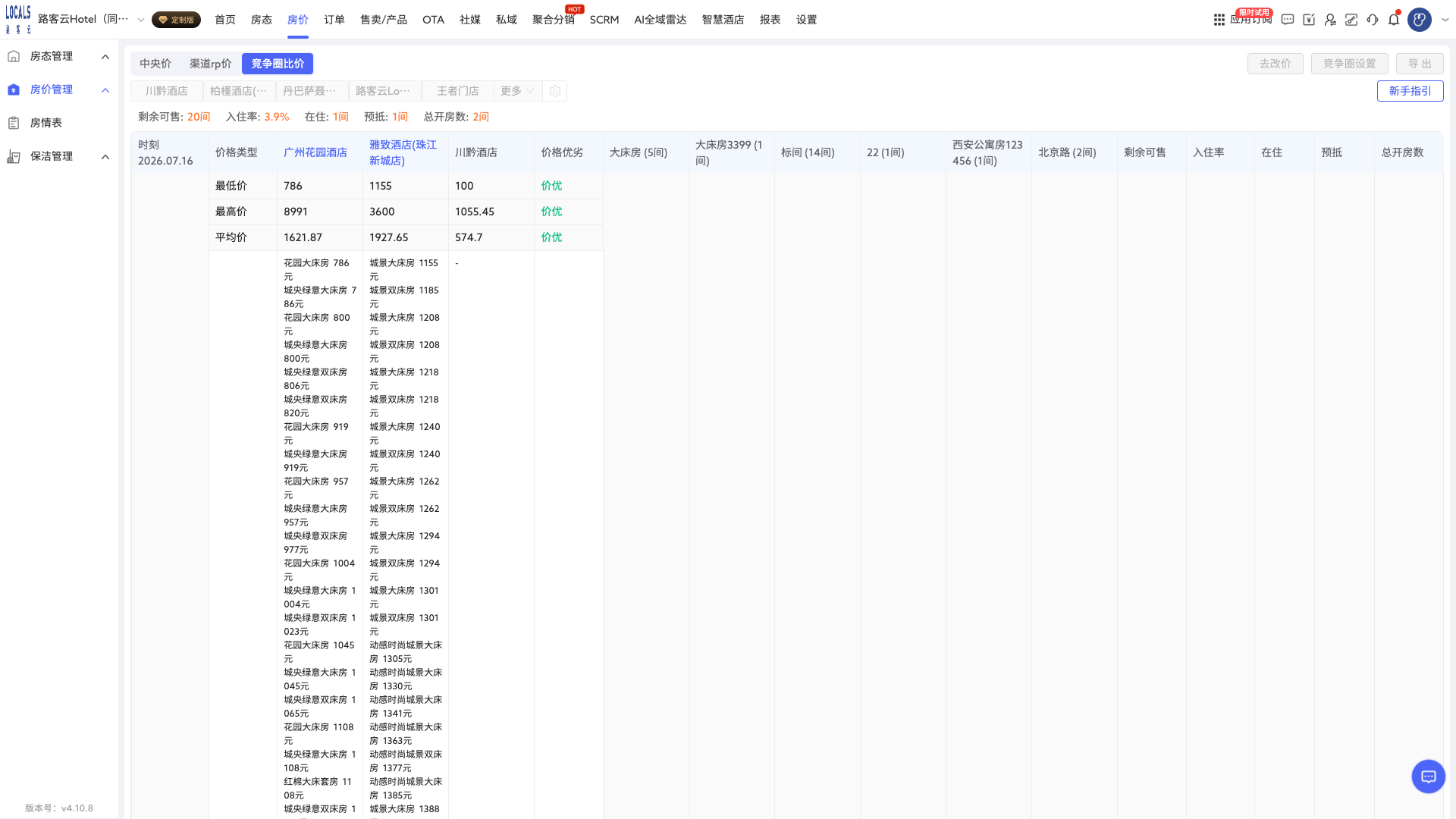Collapse the 房价管理 section chevron
Viewport: 1456px width, 819px height.
click(x=105, y=89)
